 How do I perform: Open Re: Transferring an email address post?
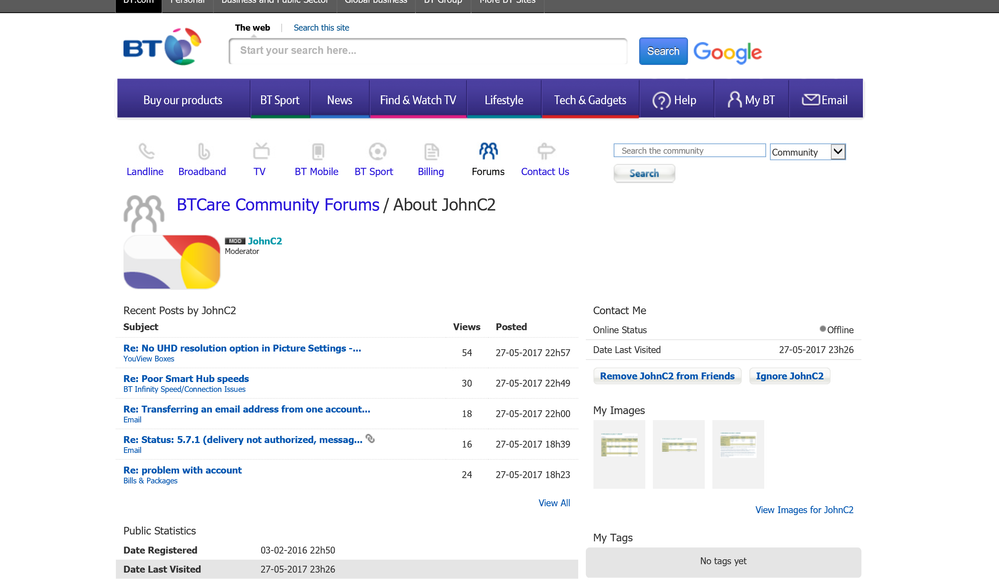[x=247, y=409]
